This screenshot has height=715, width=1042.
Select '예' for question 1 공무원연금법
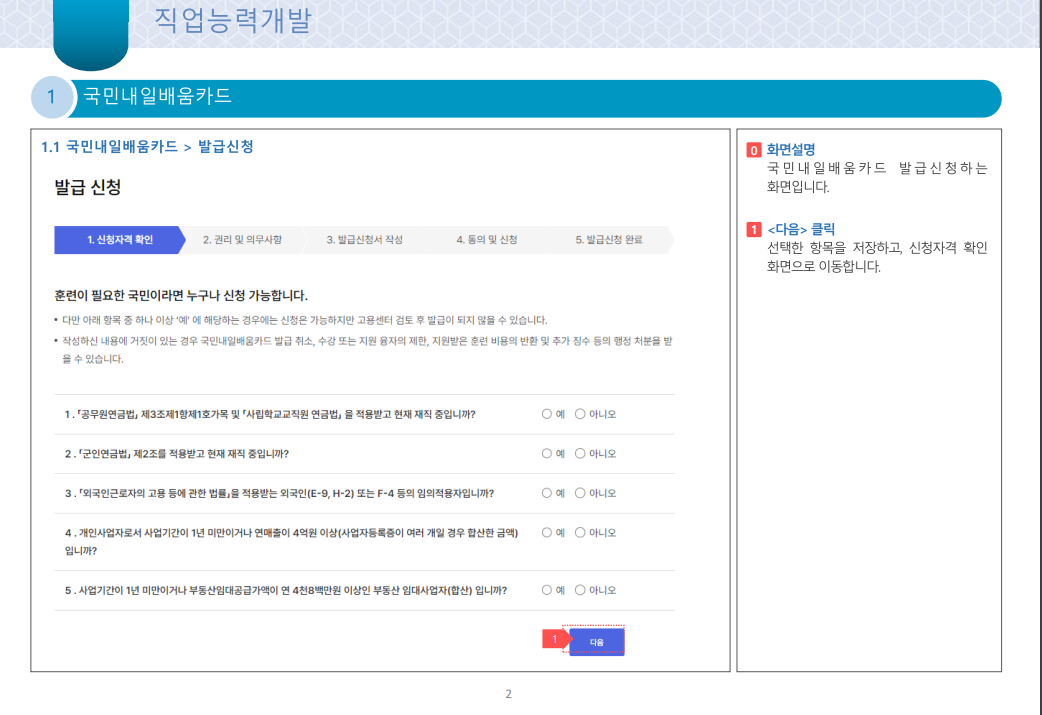pos(546,414)
